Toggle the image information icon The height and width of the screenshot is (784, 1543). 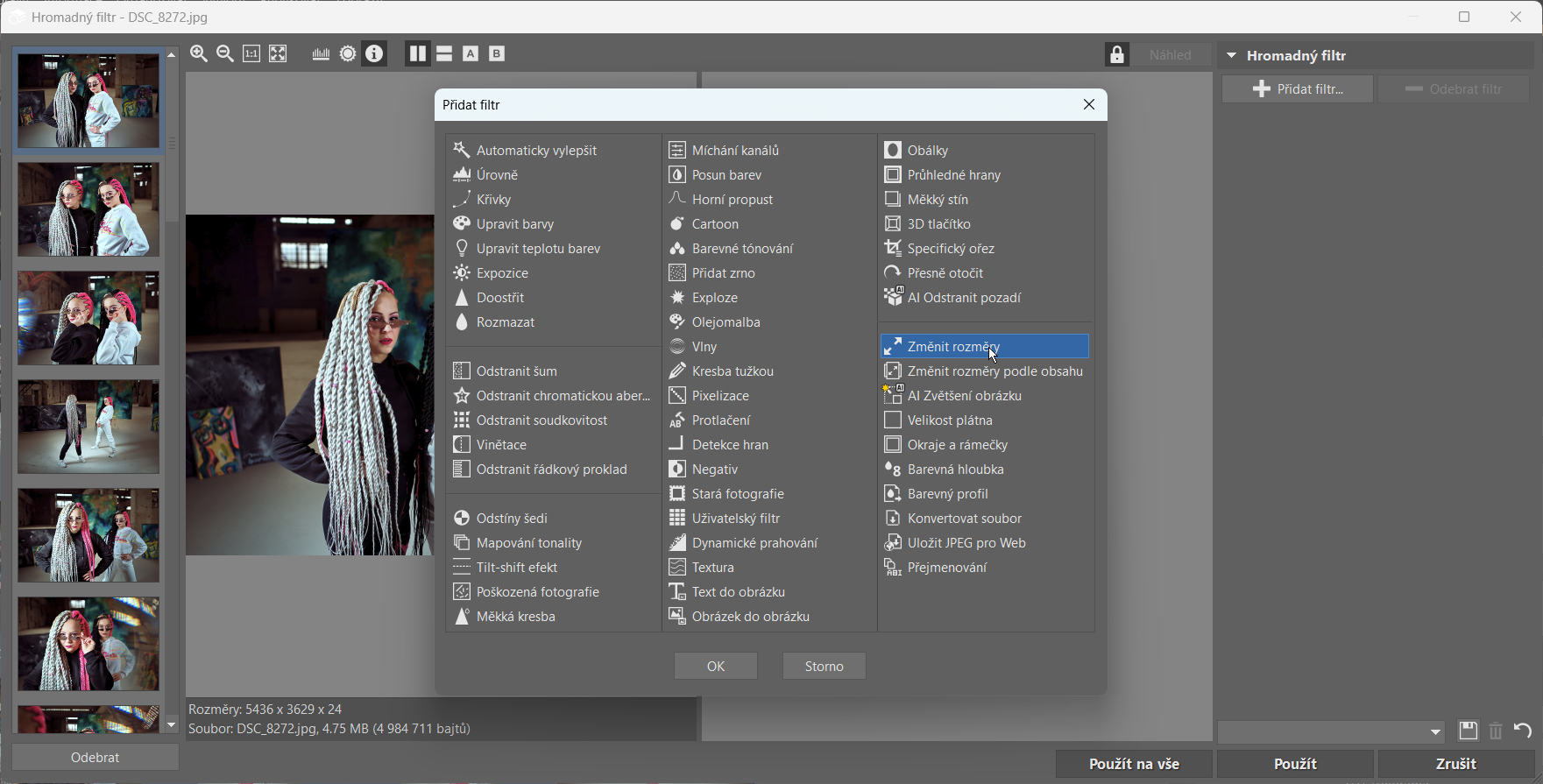click(x=374, y=54)
